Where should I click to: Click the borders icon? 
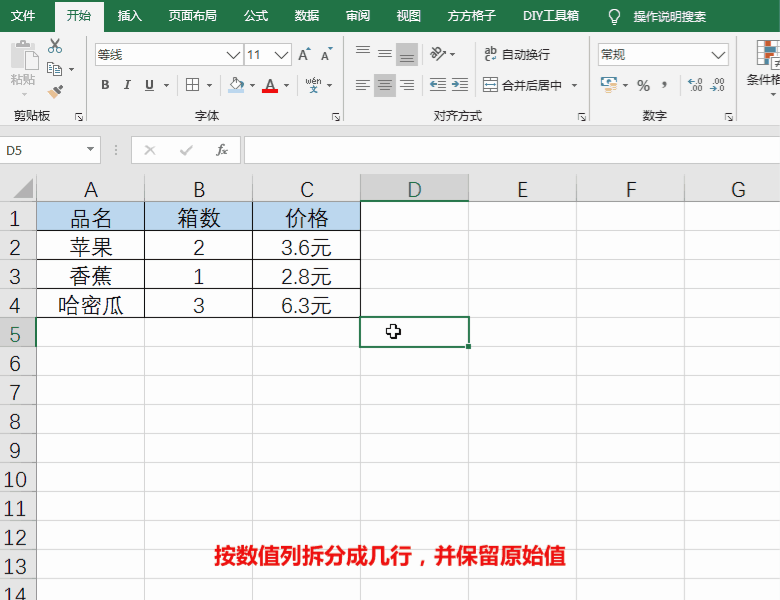193,86
